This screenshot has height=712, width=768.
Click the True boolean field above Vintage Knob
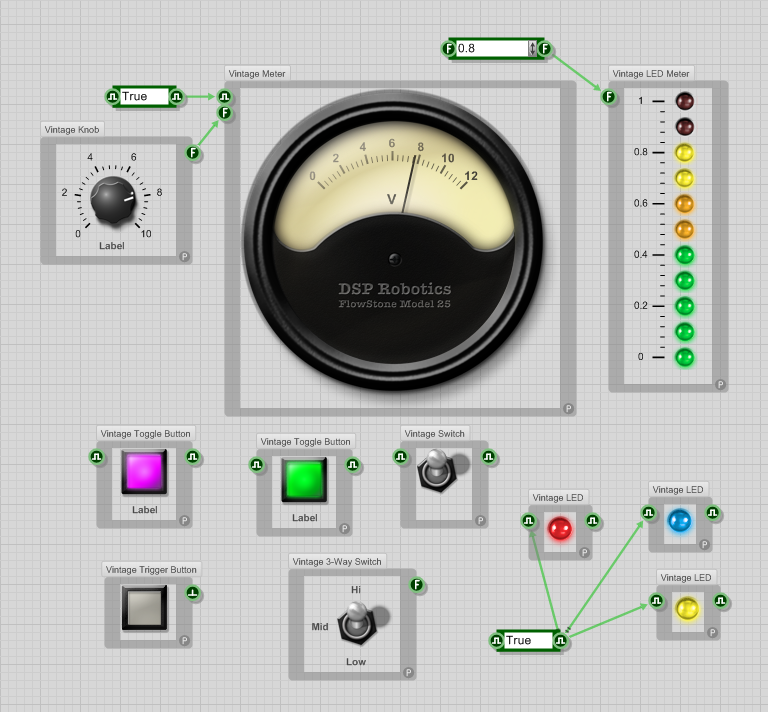[145, 96]
